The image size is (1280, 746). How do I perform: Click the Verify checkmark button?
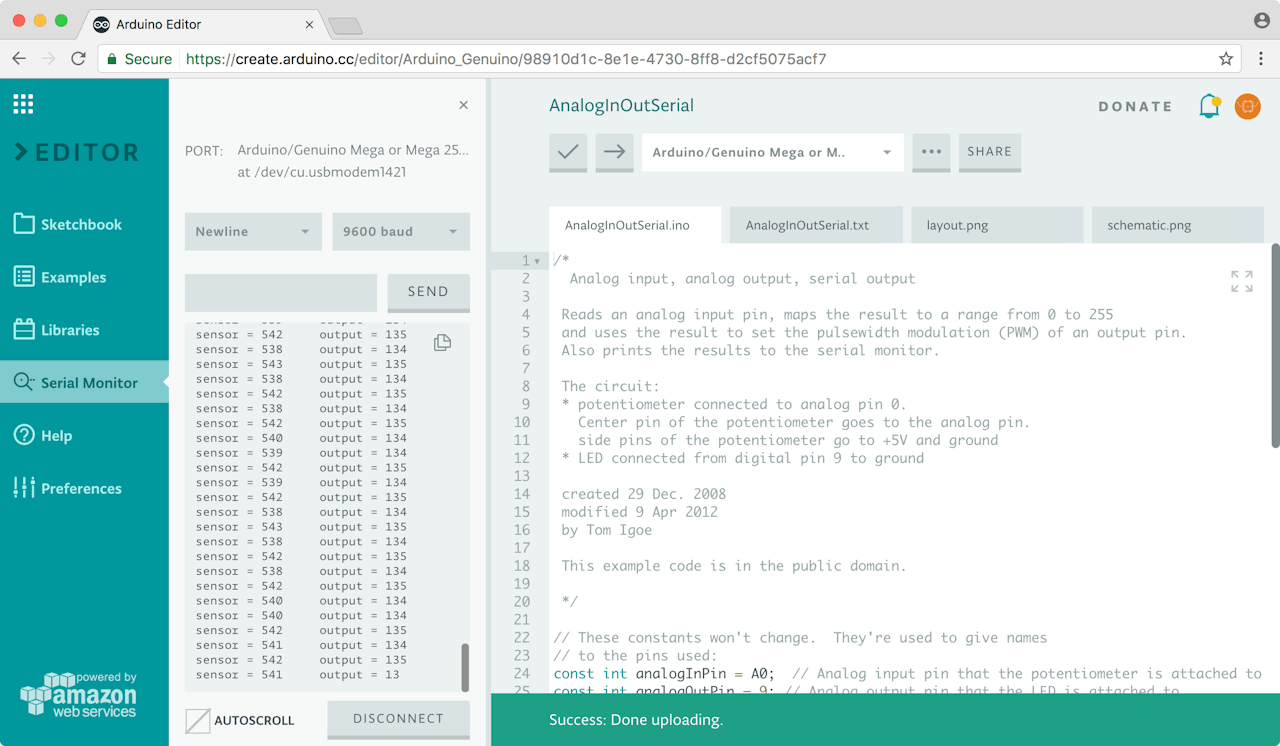(x=568, y=152)
